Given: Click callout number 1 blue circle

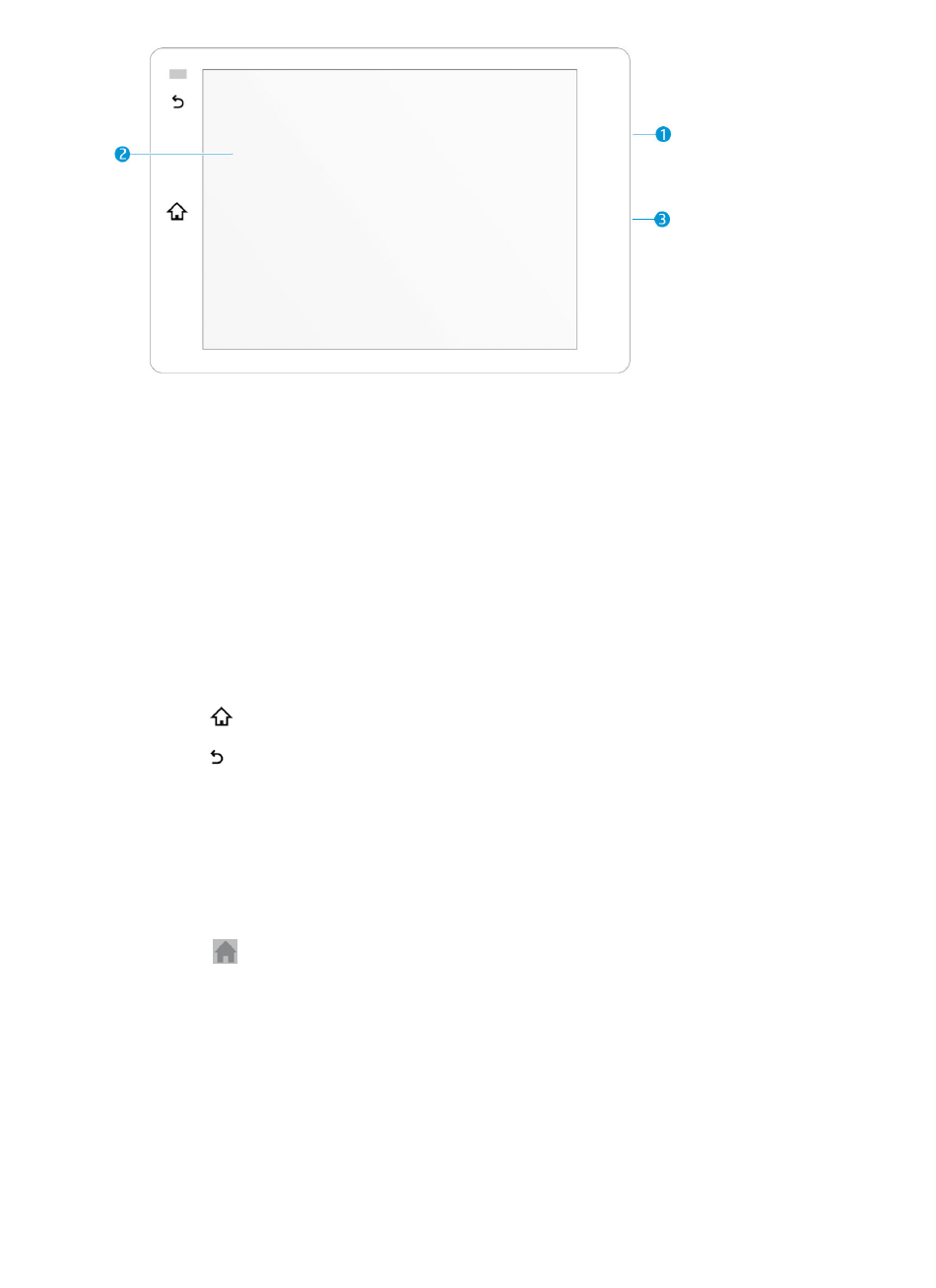Looking at the screenshot, I should coord(664,134).
